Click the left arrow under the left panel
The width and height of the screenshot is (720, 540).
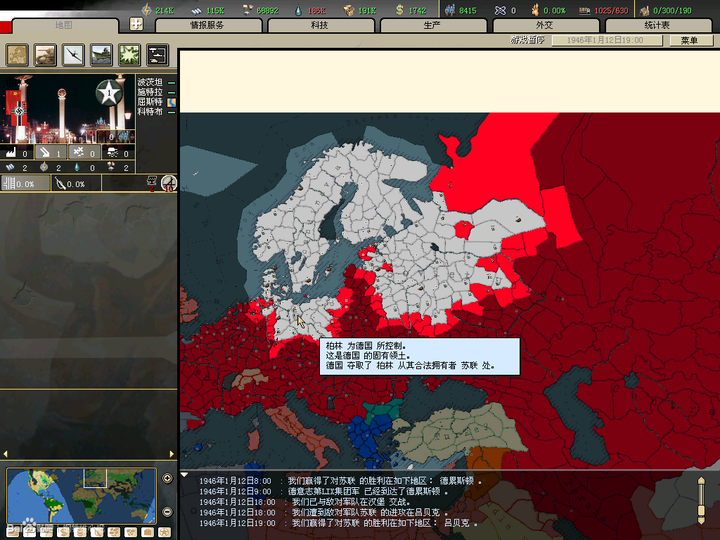click(6, 454)
